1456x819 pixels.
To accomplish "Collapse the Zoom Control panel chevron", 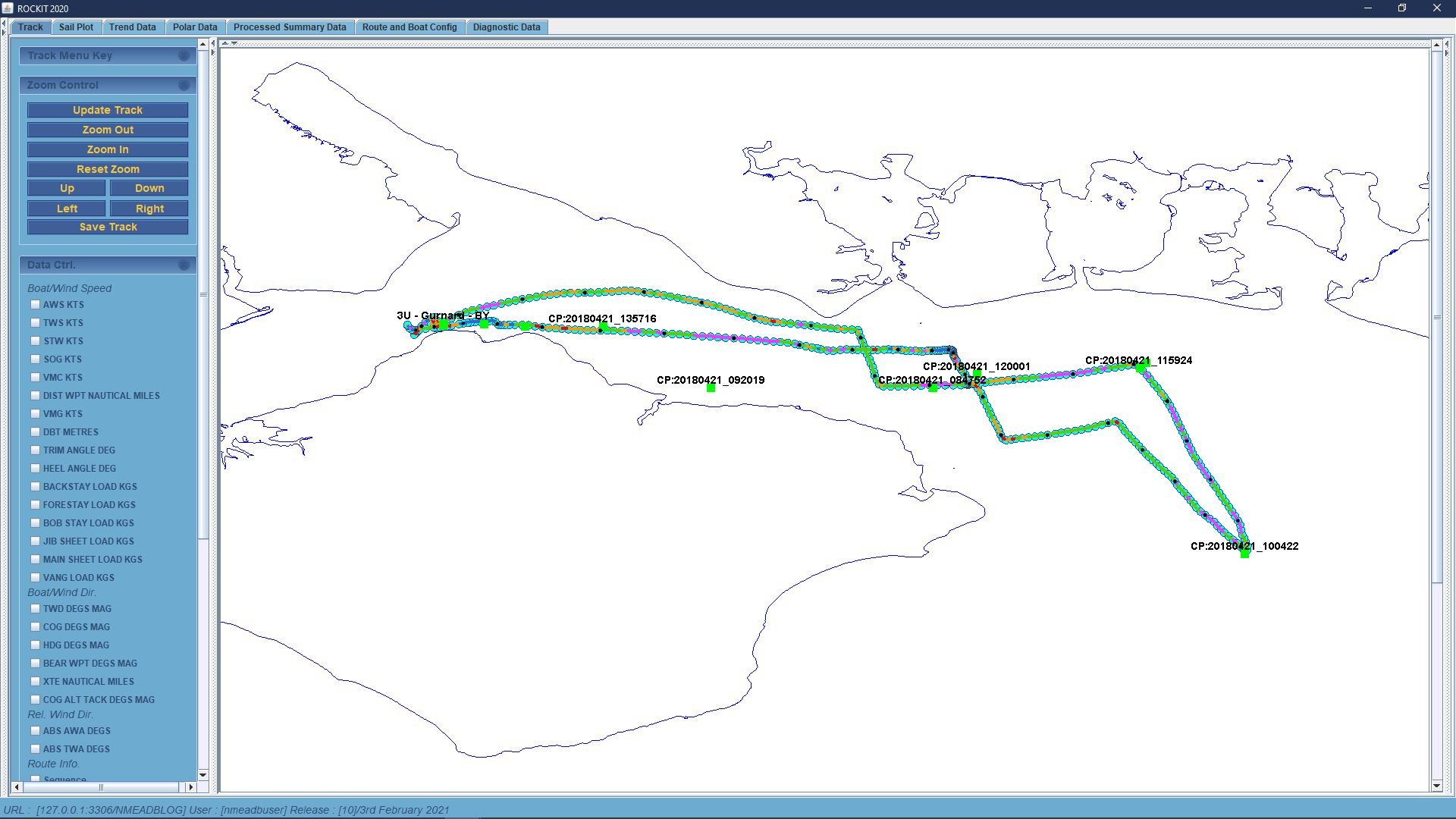I will pos(184,85).
